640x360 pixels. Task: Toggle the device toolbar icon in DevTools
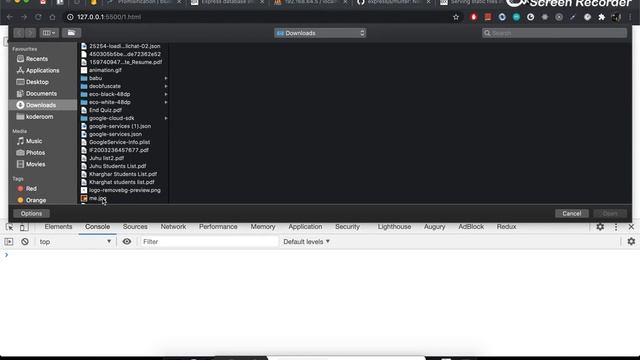click(24, 227)
